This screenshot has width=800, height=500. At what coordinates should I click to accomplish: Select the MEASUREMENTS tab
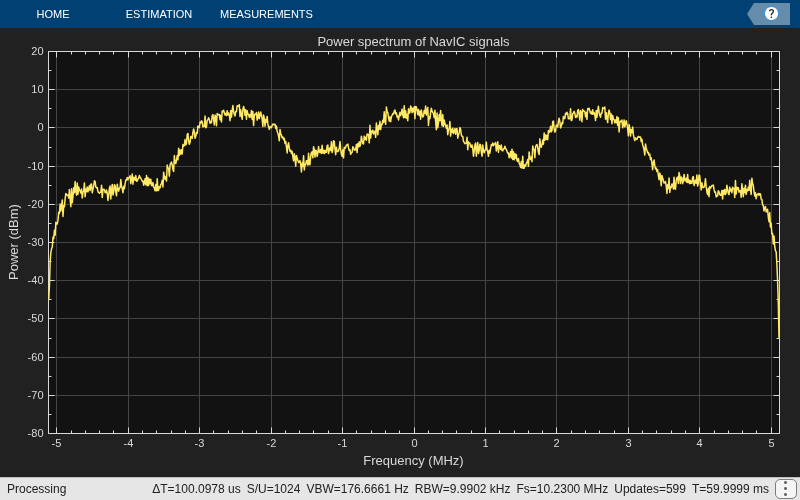266,14
